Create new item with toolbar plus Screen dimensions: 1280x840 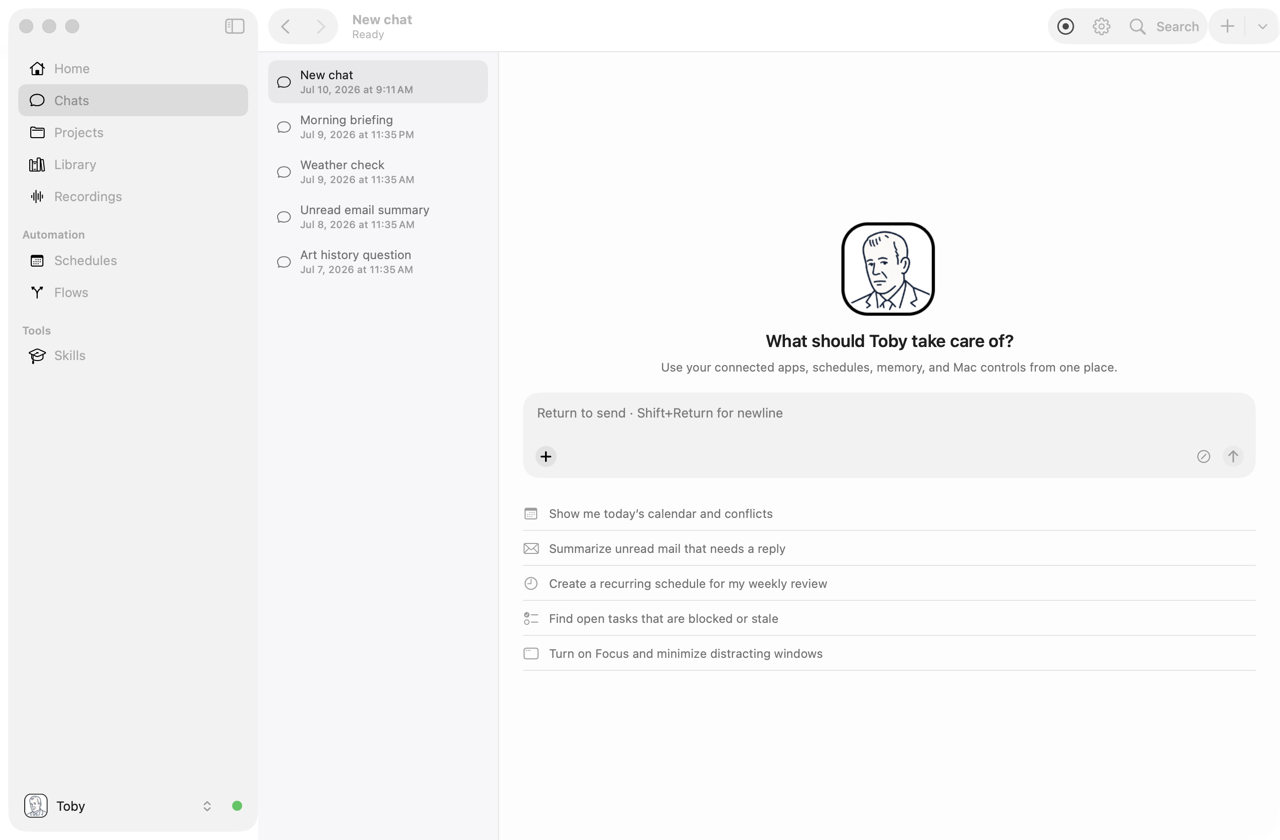(1227, 27)
